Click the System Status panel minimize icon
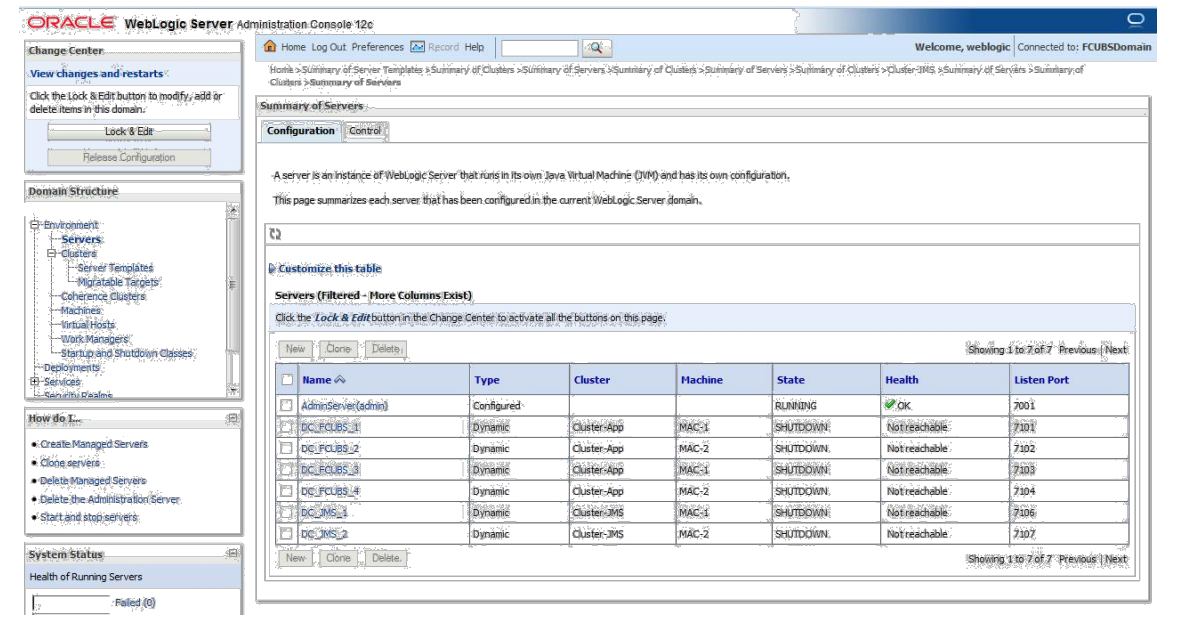Image resolution: width=1186 pixels, height=622 pixels. click(232, 553)
